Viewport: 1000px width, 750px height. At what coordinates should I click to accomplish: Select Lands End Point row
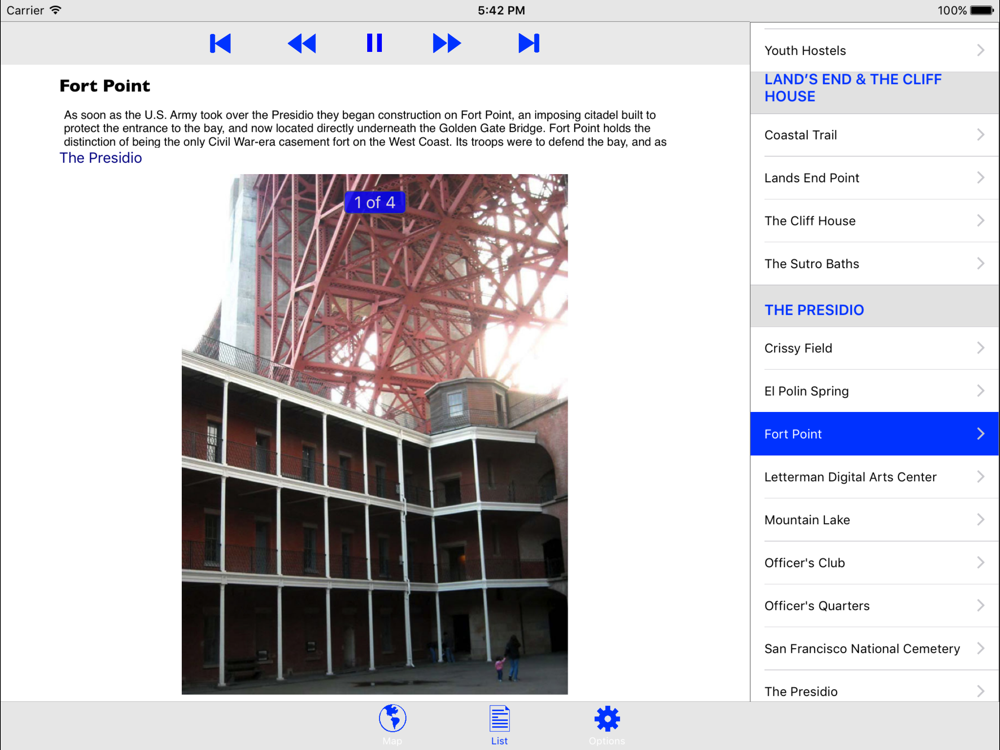pyautogui.click(x=874, y=178)
